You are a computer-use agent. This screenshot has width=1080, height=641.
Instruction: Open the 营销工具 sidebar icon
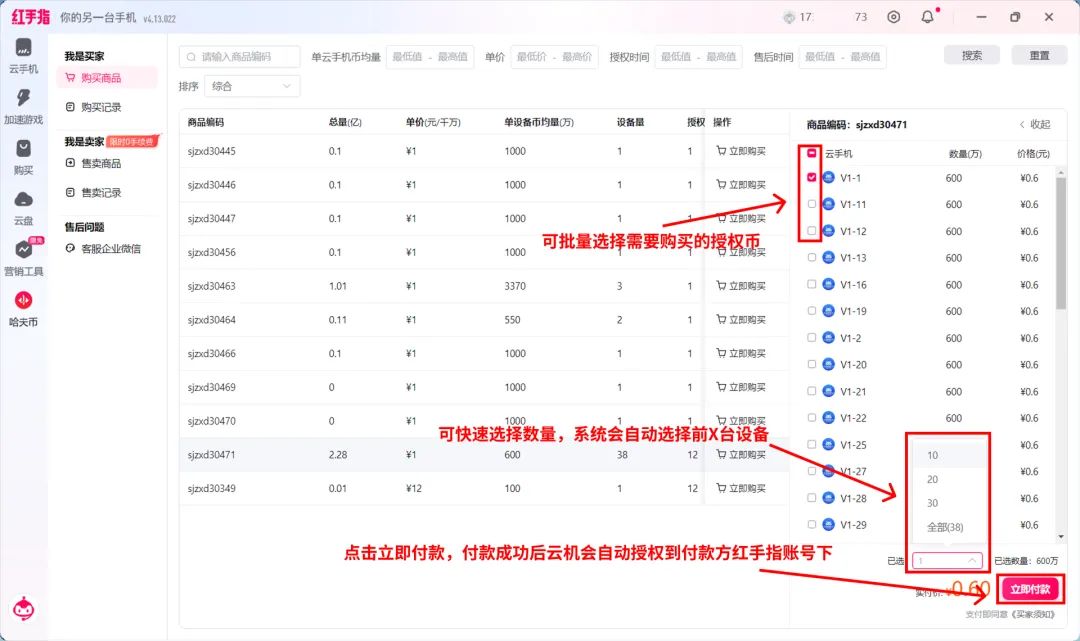tap(23, 249)
